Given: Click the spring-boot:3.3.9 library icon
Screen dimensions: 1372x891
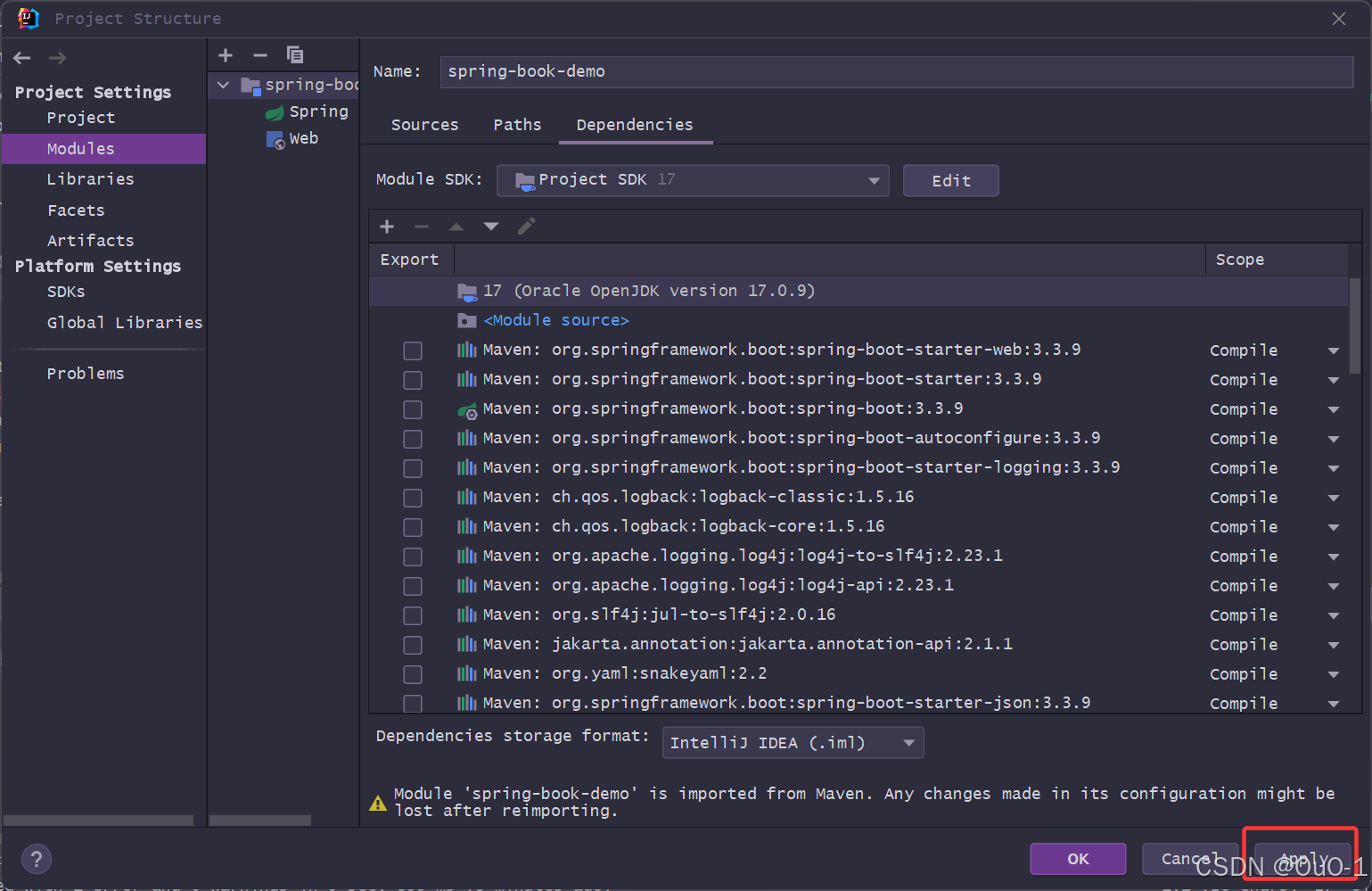Looking at the screenshot, I should tap(467, 410).
